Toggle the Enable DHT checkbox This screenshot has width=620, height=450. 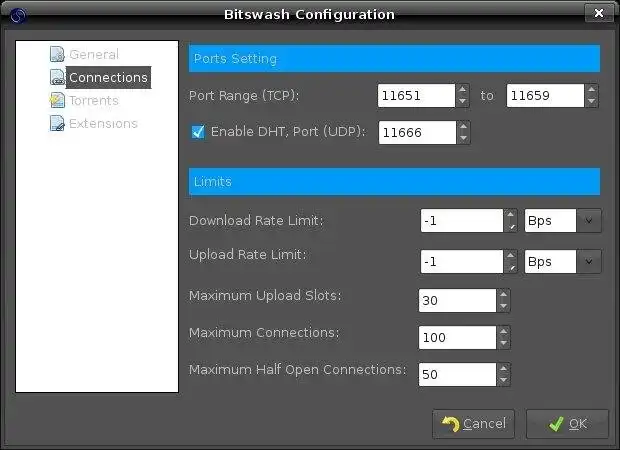198,132
